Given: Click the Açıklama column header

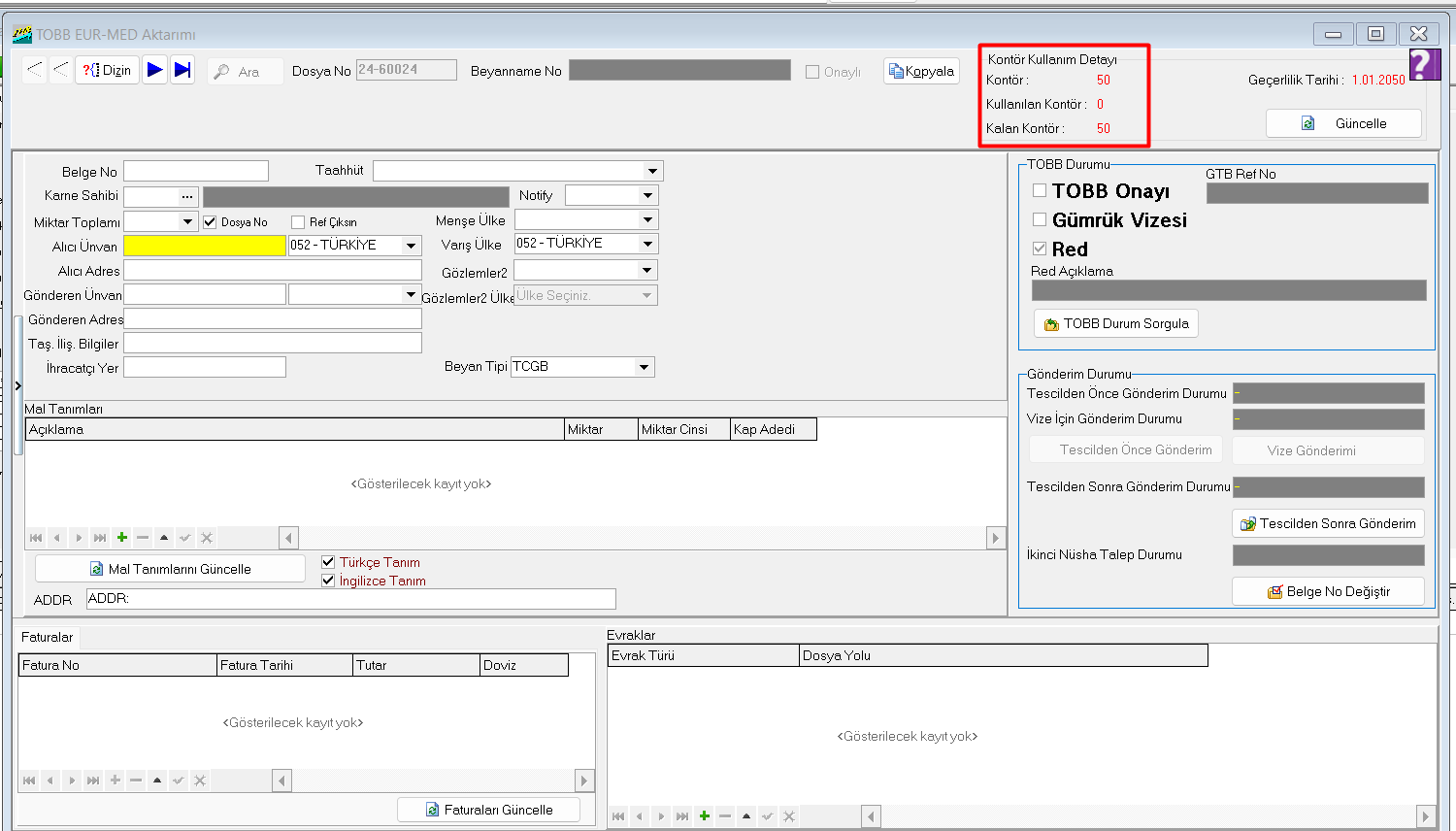Looking at the screenshot, I should (x=295, y=429).
